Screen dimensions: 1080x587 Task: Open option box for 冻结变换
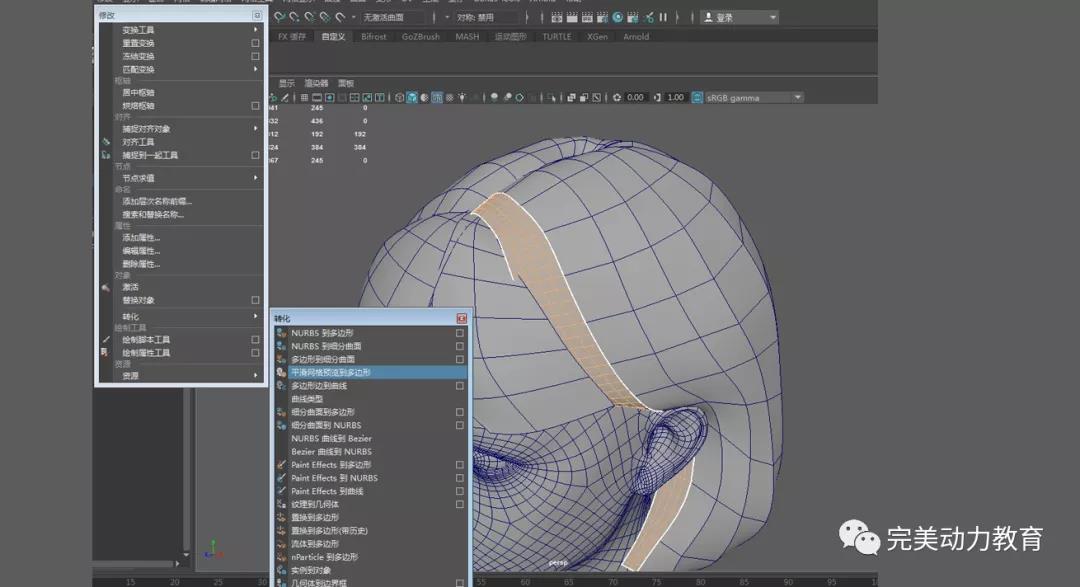[255, 56]
